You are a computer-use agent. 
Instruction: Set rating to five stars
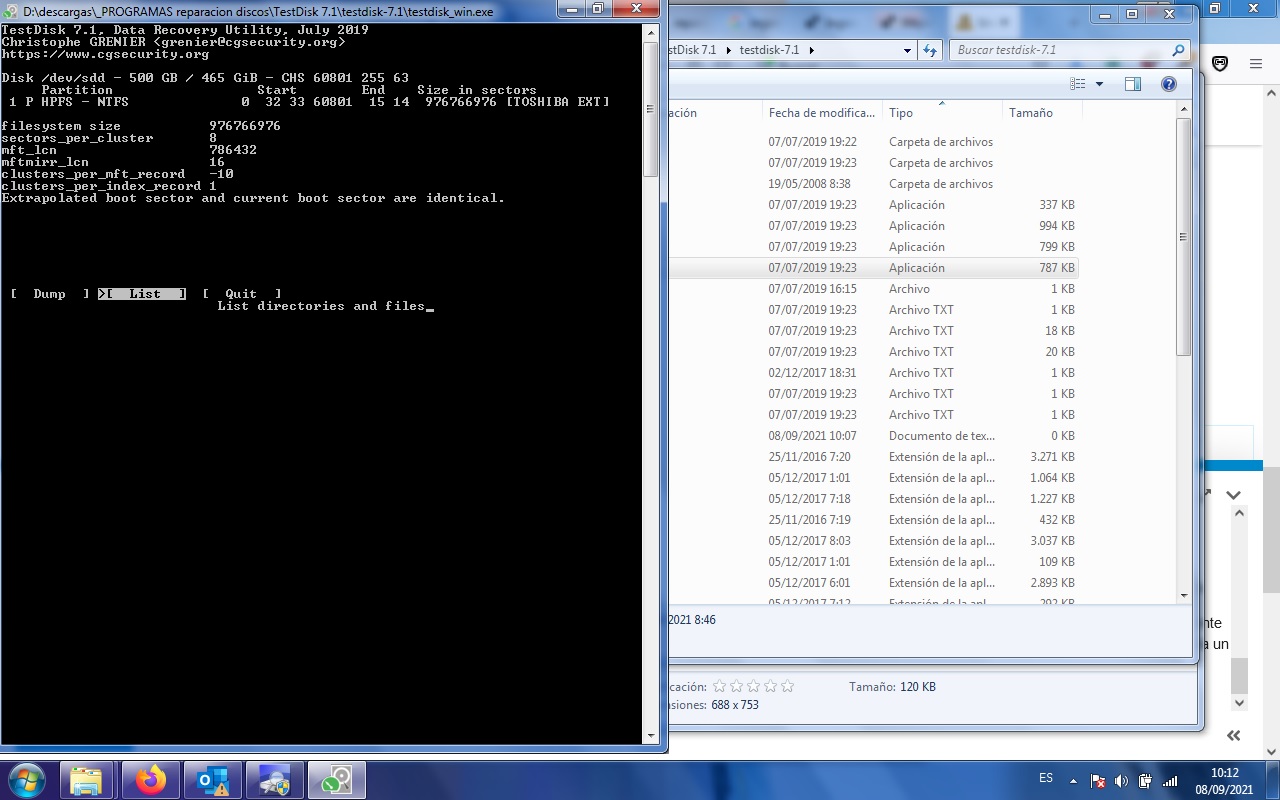[787, 686]
